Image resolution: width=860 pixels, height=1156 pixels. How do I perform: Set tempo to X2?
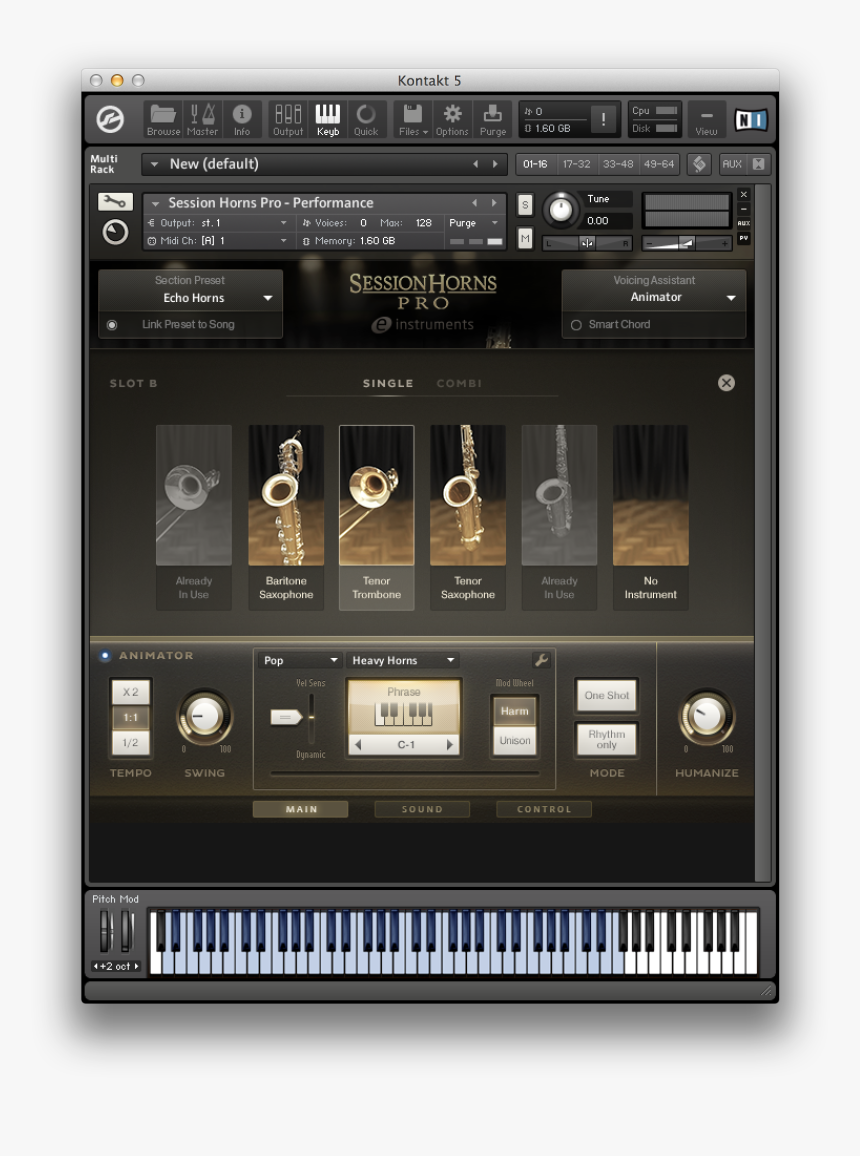(130, 692)
